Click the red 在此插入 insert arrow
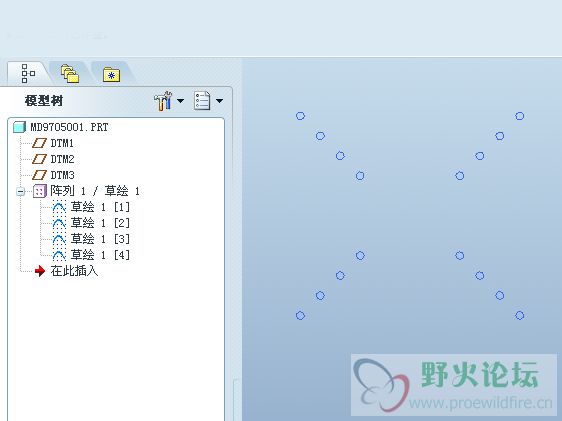Image resolution: width=562 pixels, height=421 pixels. (40, 271)
